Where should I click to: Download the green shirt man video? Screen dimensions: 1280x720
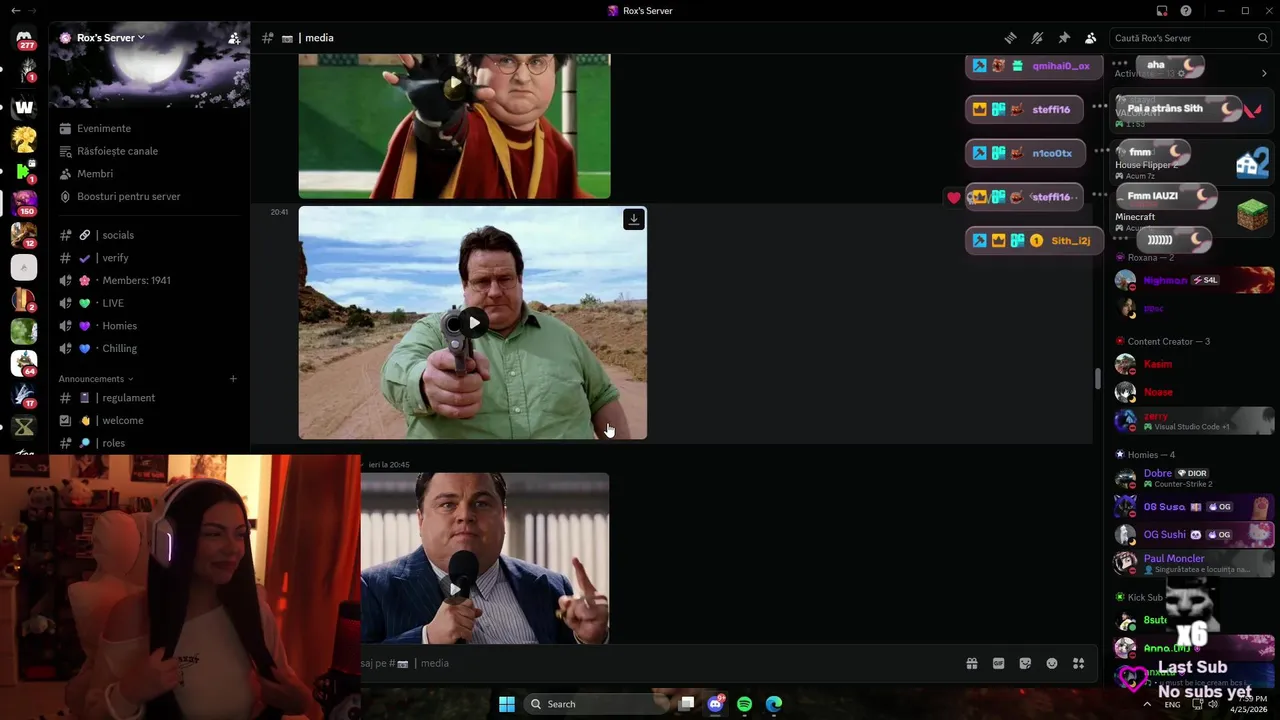[x=633, y=219]
